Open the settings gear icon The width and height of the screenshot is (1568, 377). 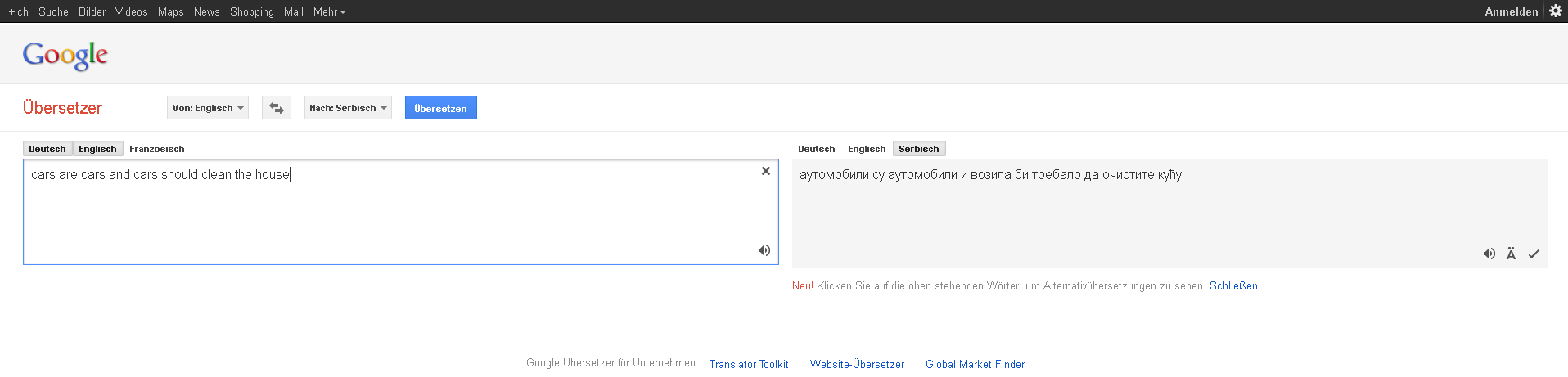click(1556, 11)
